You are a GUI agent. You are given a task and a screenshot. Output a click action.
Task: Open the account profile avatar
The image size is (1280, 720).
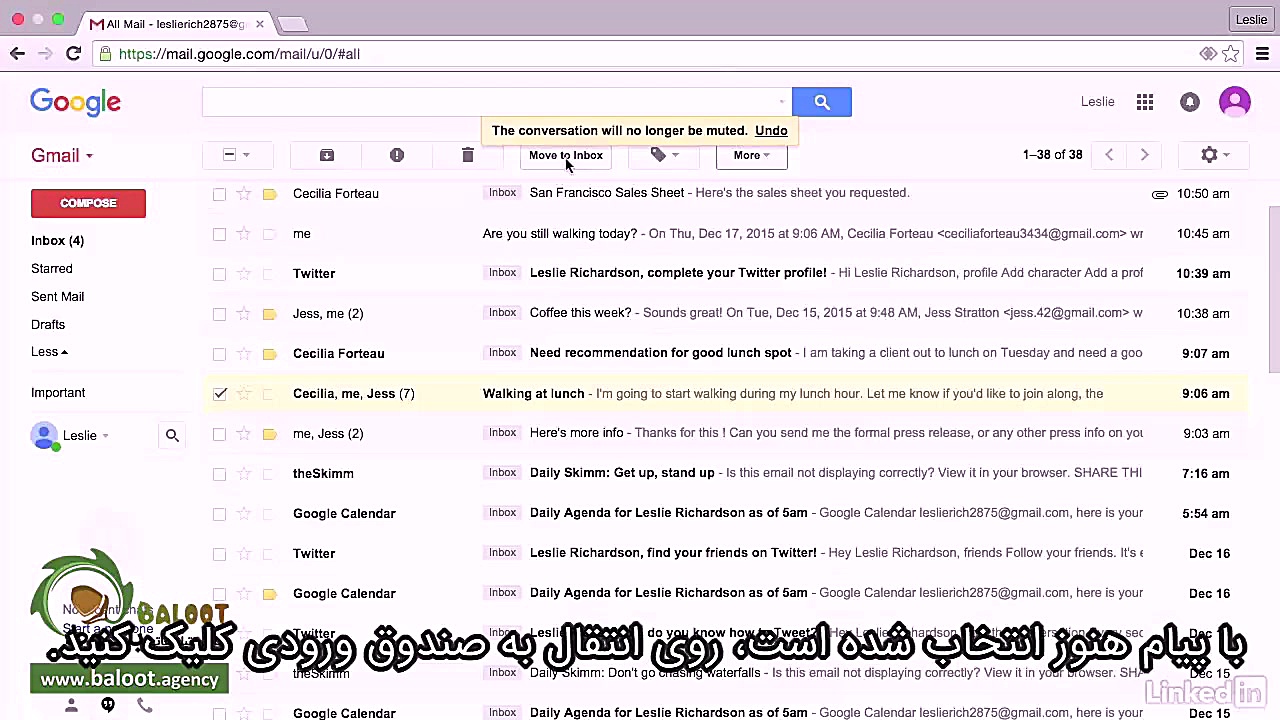(x=1235, y=101)
